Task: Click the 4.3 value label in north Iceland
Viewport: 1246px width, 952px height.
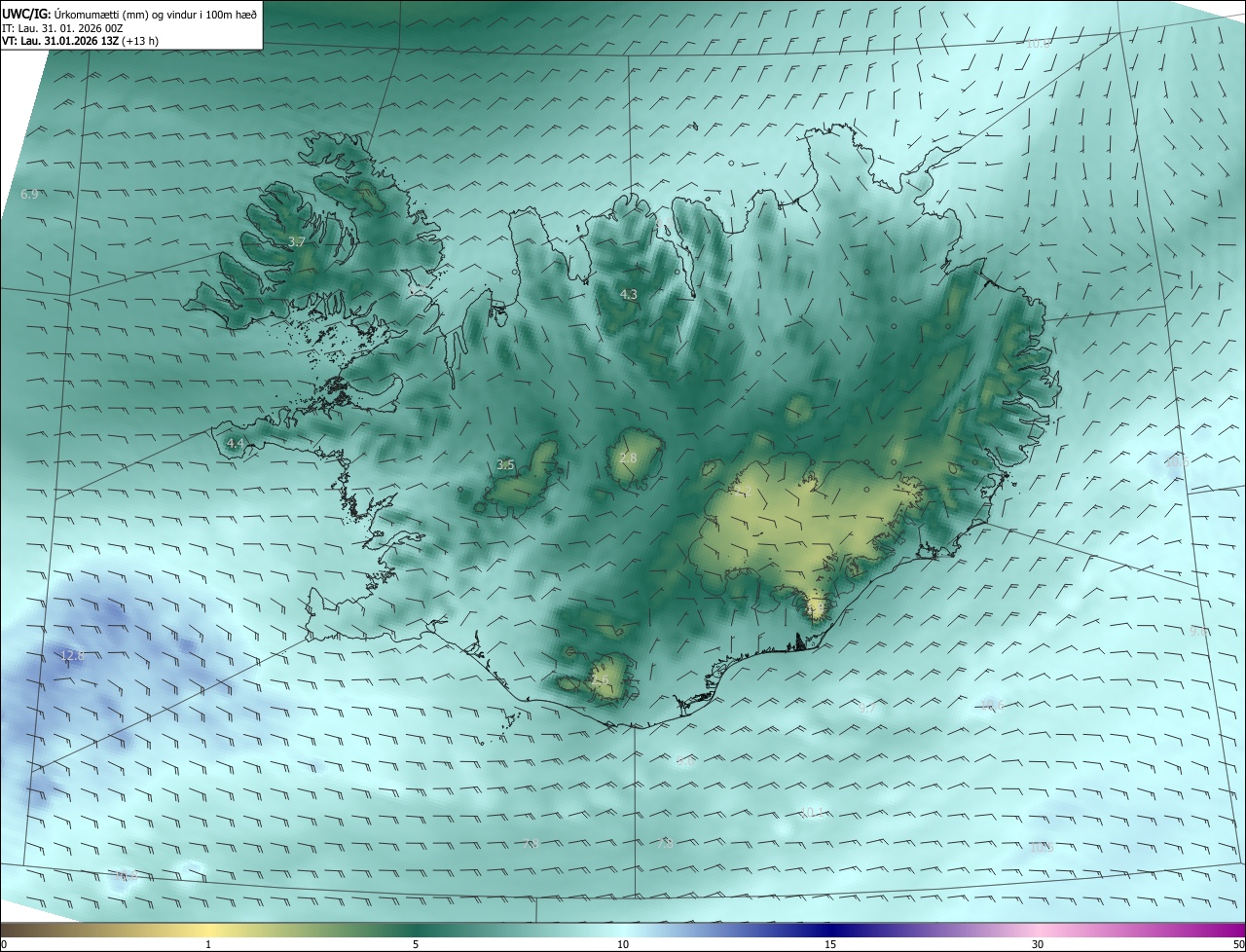Action: tap(629, 294)
